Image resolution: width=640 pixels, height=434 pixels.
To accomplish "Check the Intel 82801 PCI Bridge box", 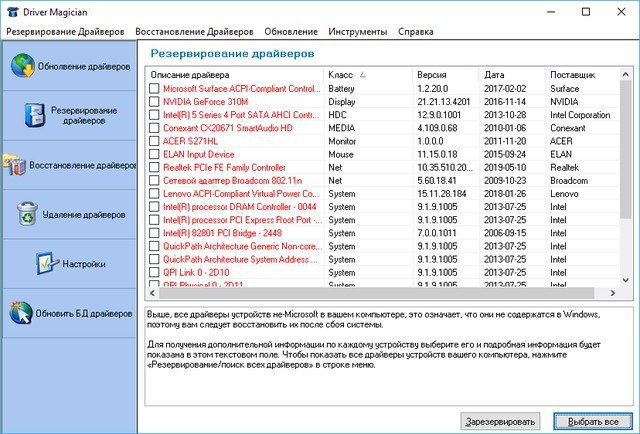I will coord(154,233).
